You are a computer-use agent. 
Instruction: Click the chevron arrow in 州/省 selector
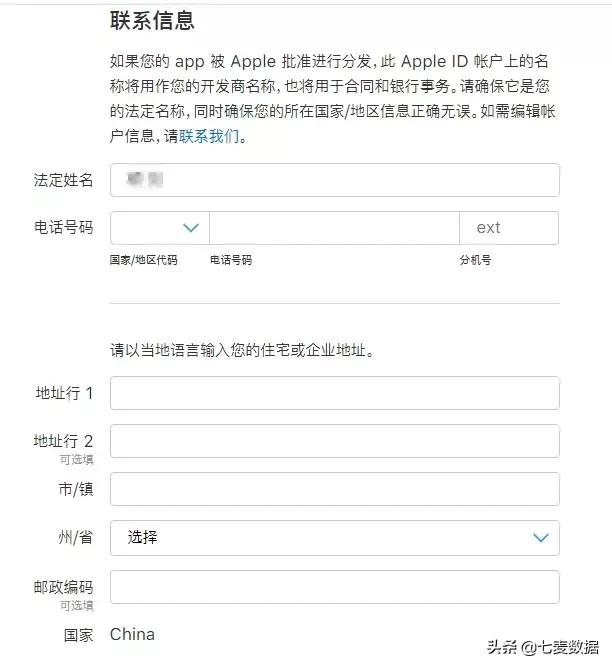coord(541,537)
